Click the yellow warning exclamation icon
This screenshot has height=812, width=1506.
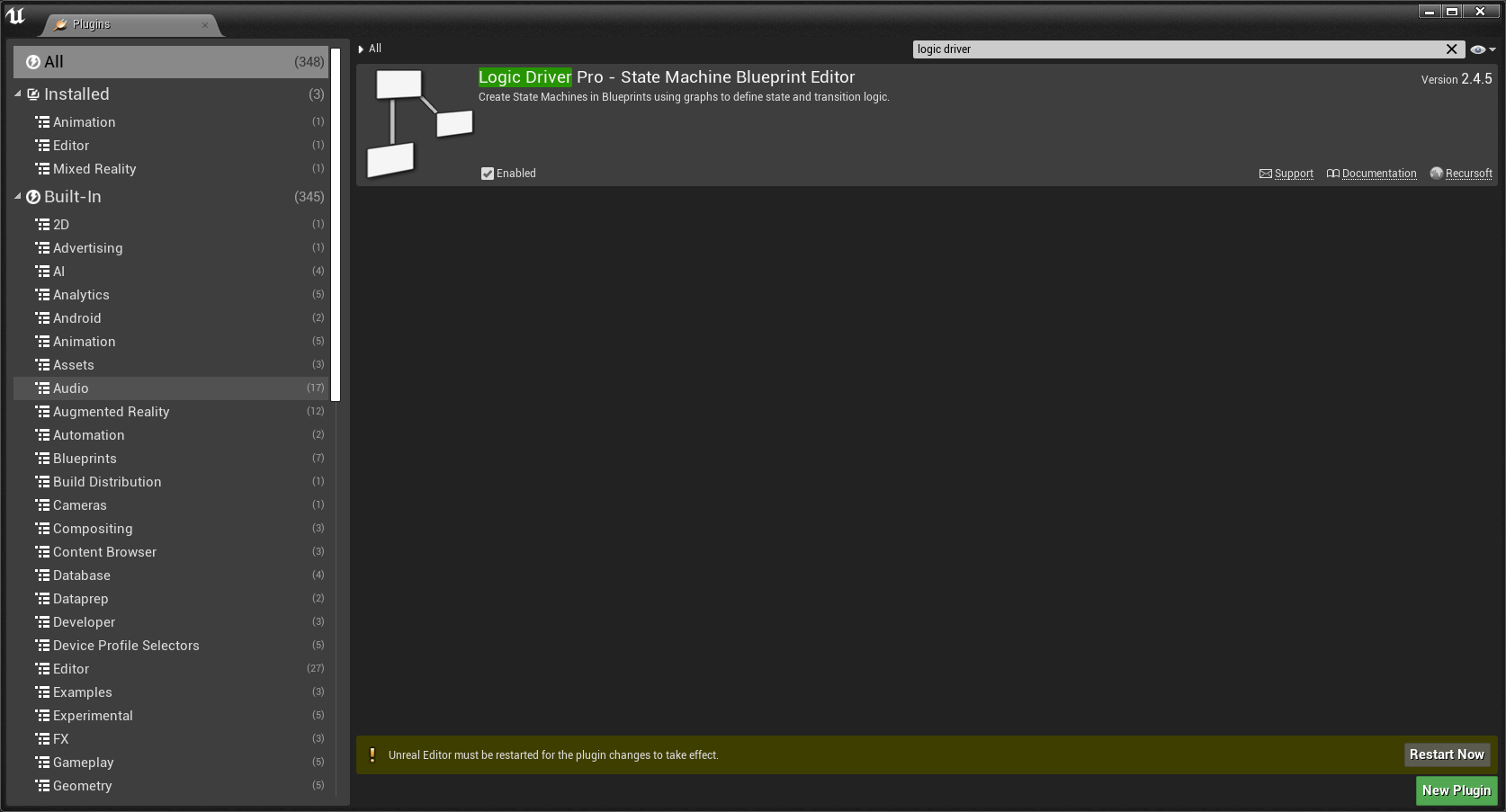pyautogui.click(x=372, y=755)
